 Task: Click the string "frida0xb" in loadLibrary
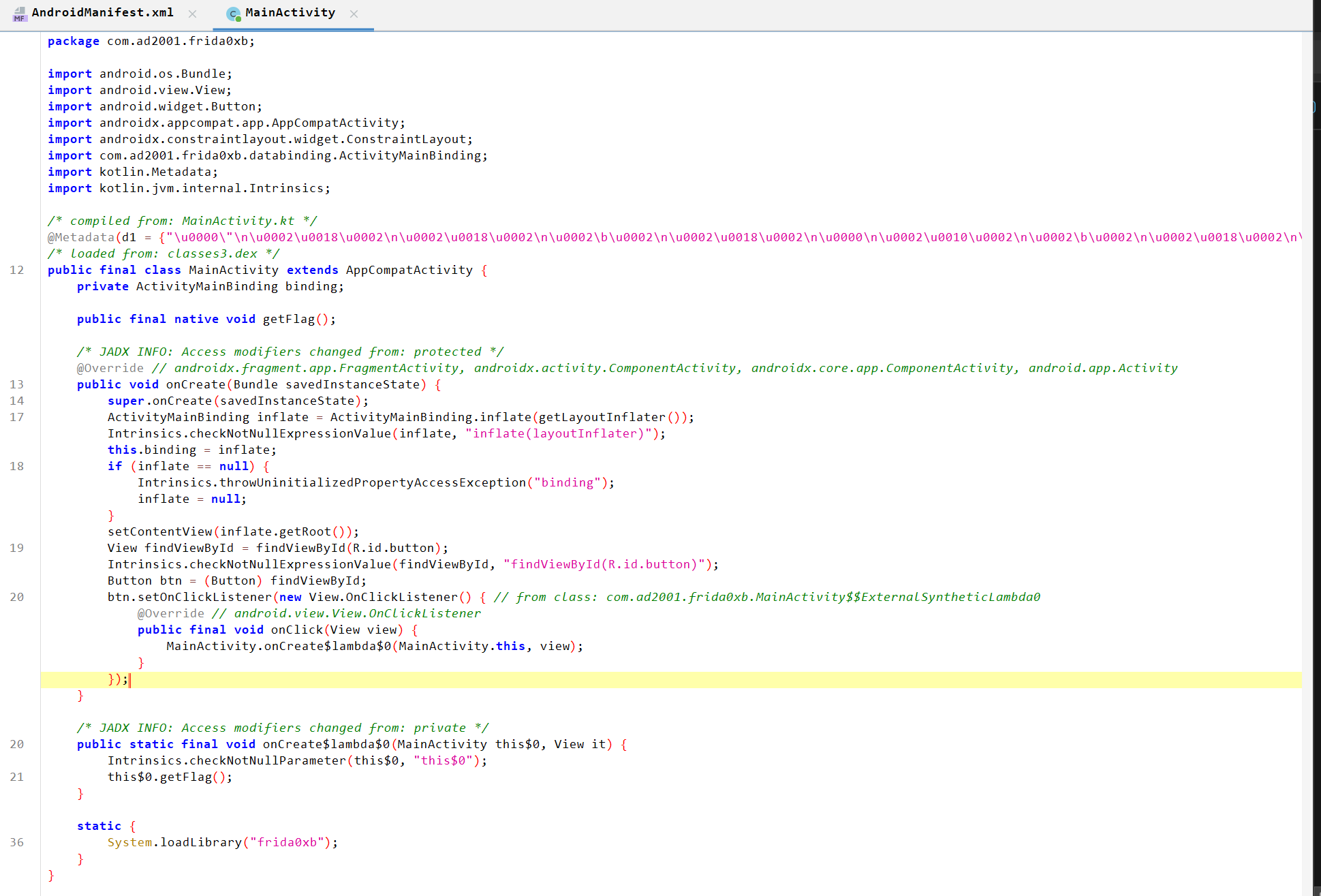[287, 842]
